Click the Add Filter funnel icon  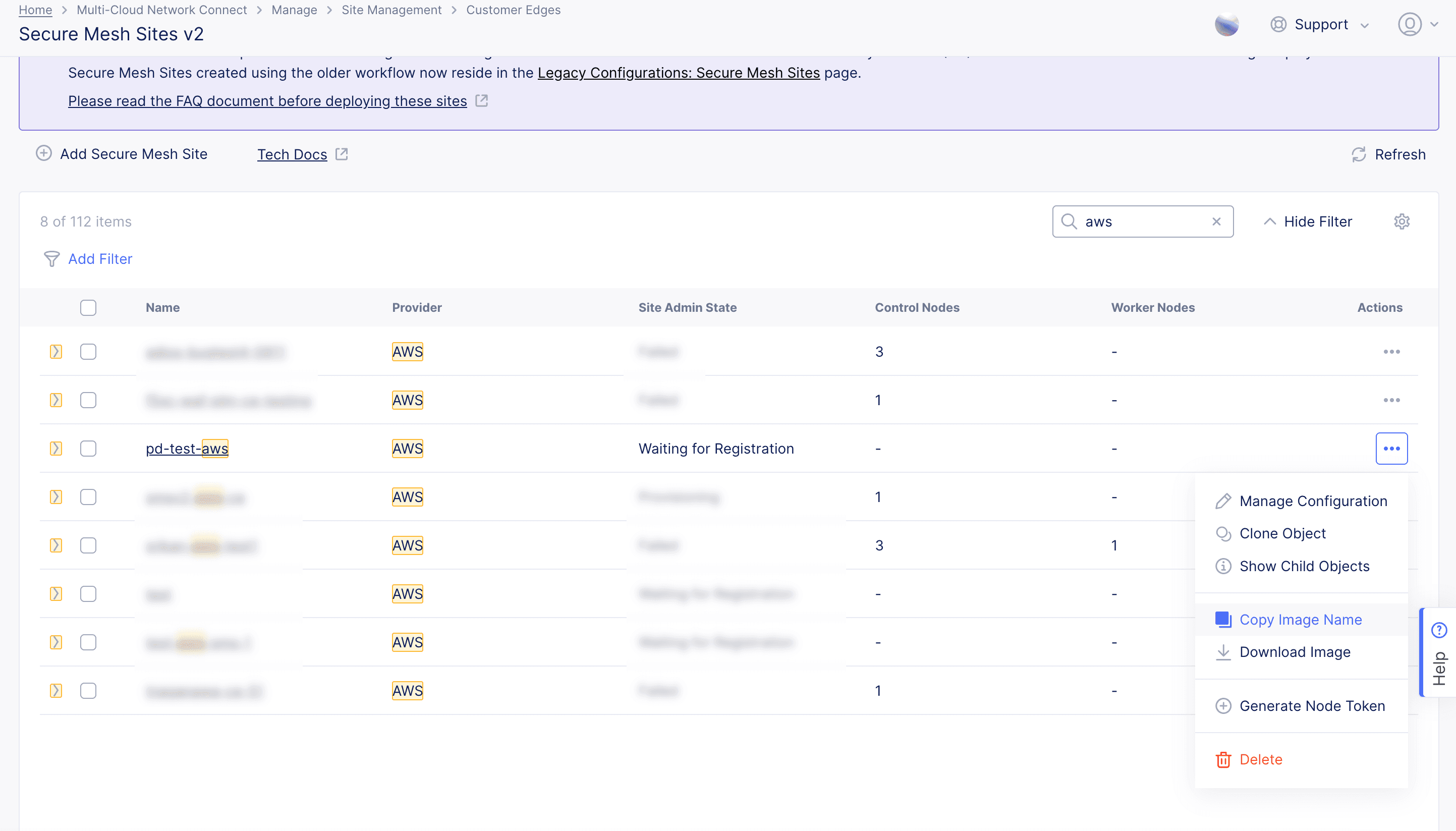tap(51, 259)
